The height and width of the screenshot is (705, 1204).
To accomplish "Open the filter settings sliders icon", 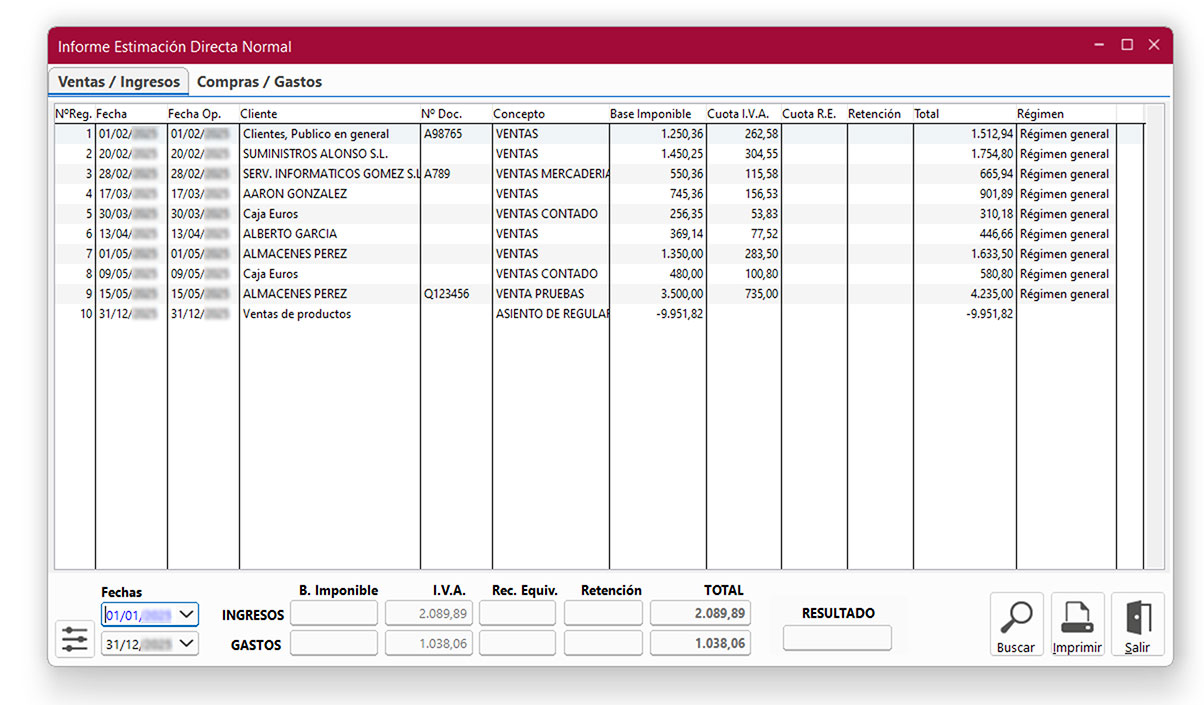I will pos(75,638).
